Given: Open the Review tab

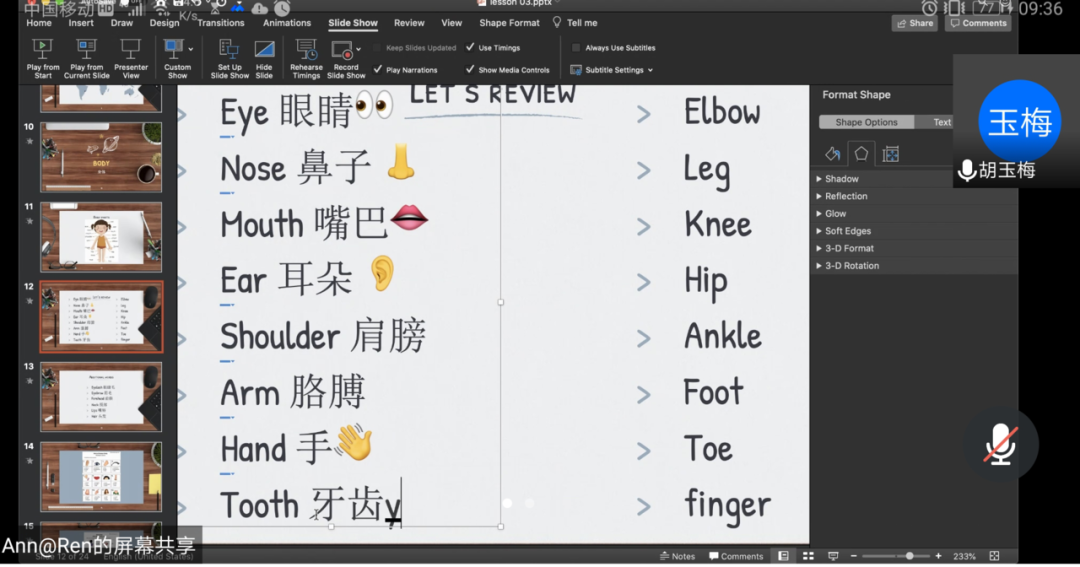Looking at the screenshot, I should coord(409,23).
